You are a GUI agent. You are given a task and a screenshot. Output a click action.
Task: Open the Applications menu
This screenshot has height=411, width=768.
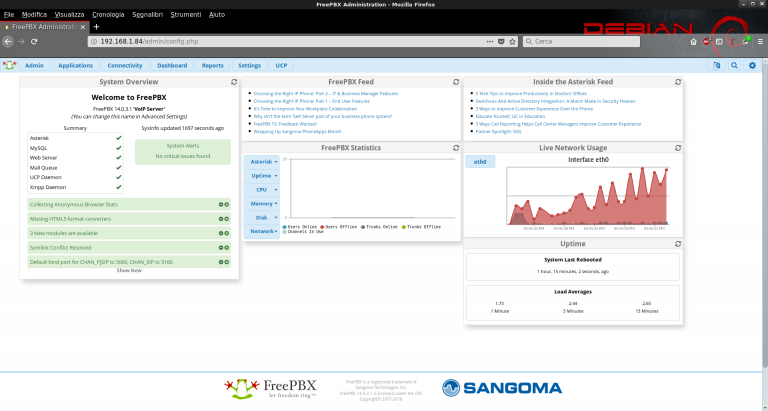pyautogui.click(x=75, y=65)
